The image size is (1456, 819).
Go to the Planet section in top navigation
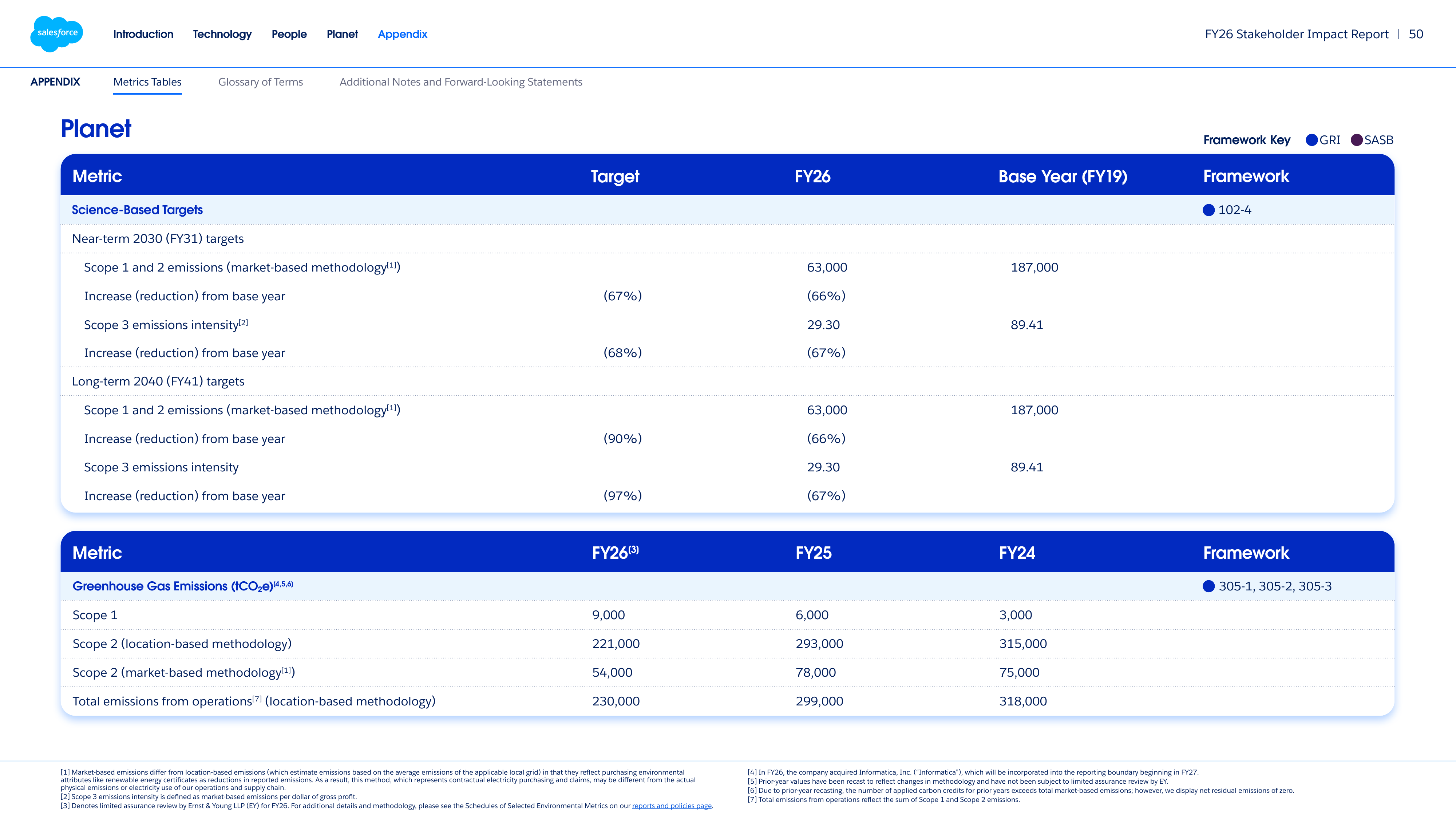342,34
